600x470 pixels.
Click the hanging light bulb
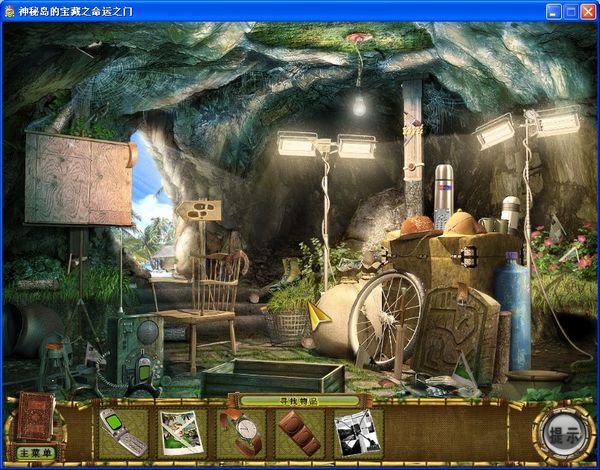(x=359, y=105)
